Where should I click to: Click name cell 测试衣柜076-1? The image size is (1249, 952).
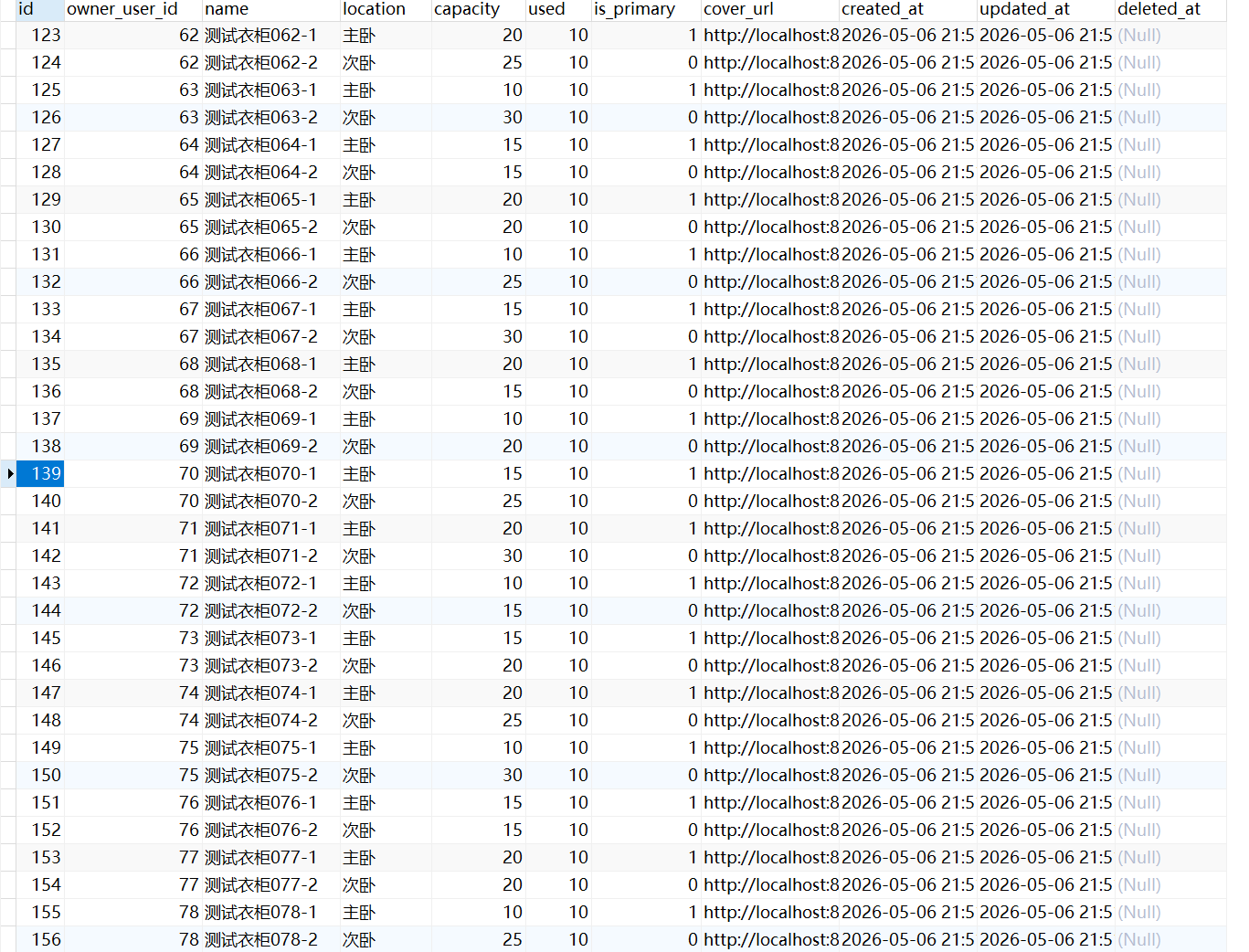pos(270,802)
